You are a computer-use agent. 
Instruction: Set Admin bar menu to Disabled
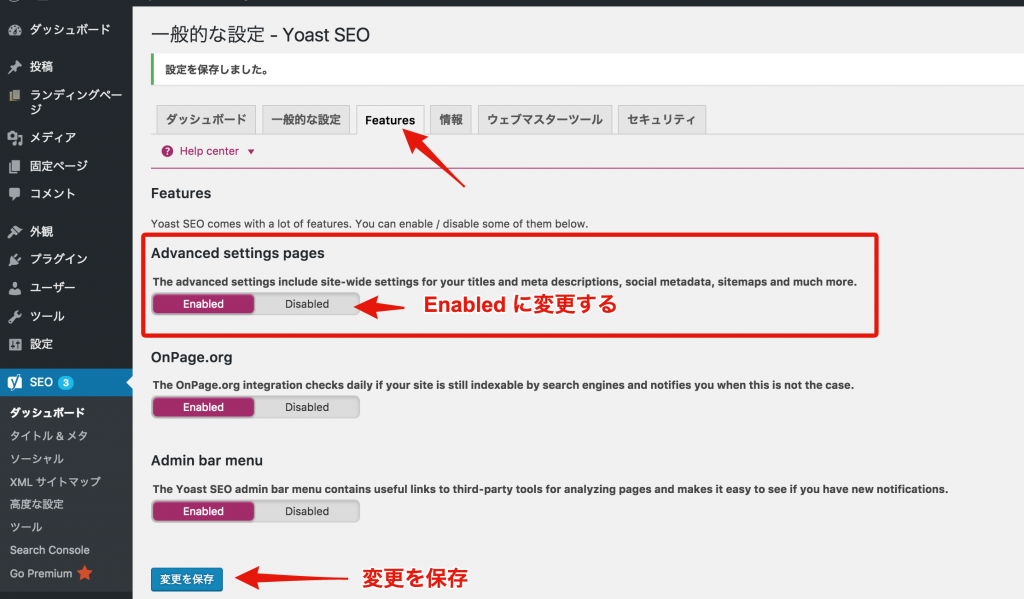pos(306,511)
